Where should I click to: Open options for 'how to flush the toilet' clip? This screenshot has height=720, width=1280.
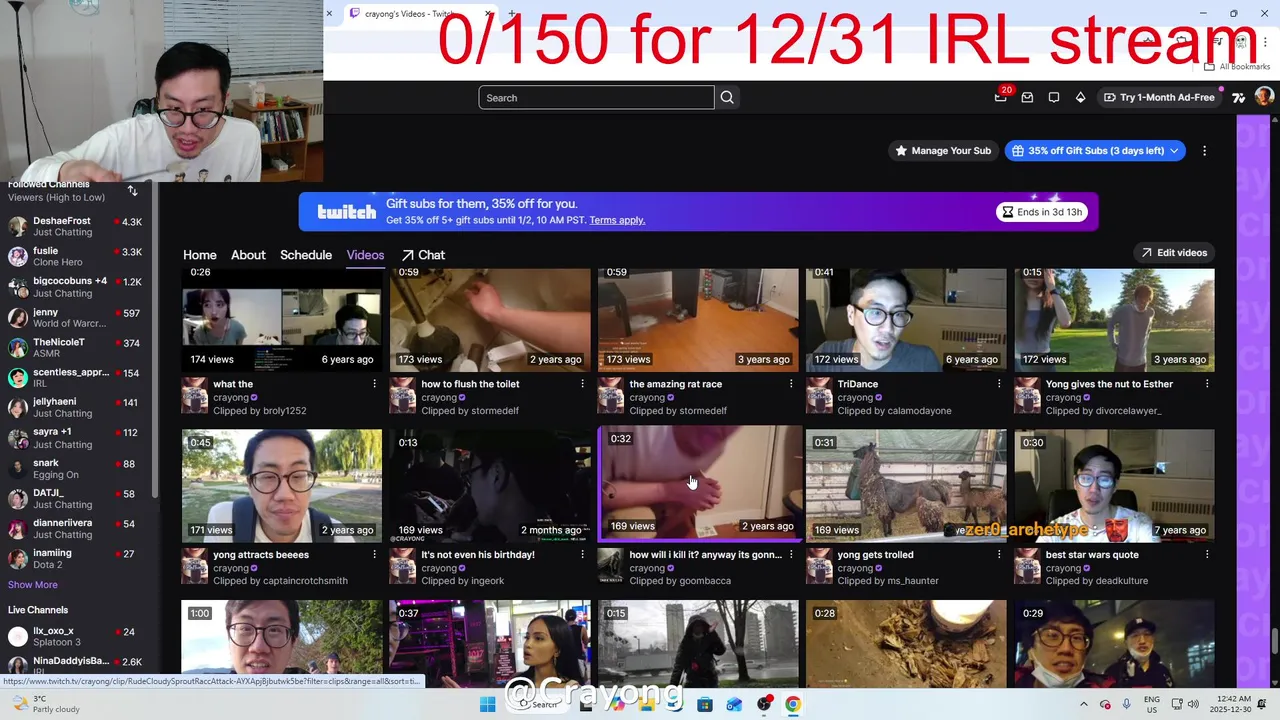pos(582,384)
